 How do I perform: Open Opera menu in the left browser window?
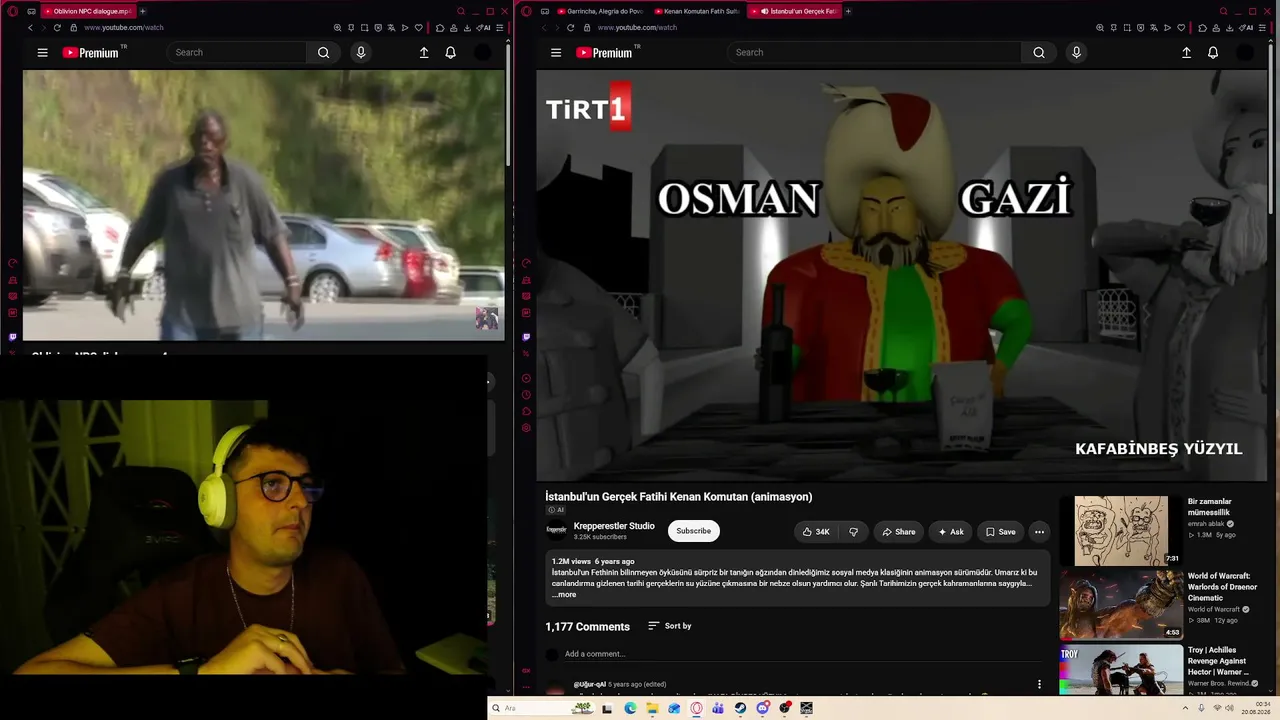tap(12, 11)
